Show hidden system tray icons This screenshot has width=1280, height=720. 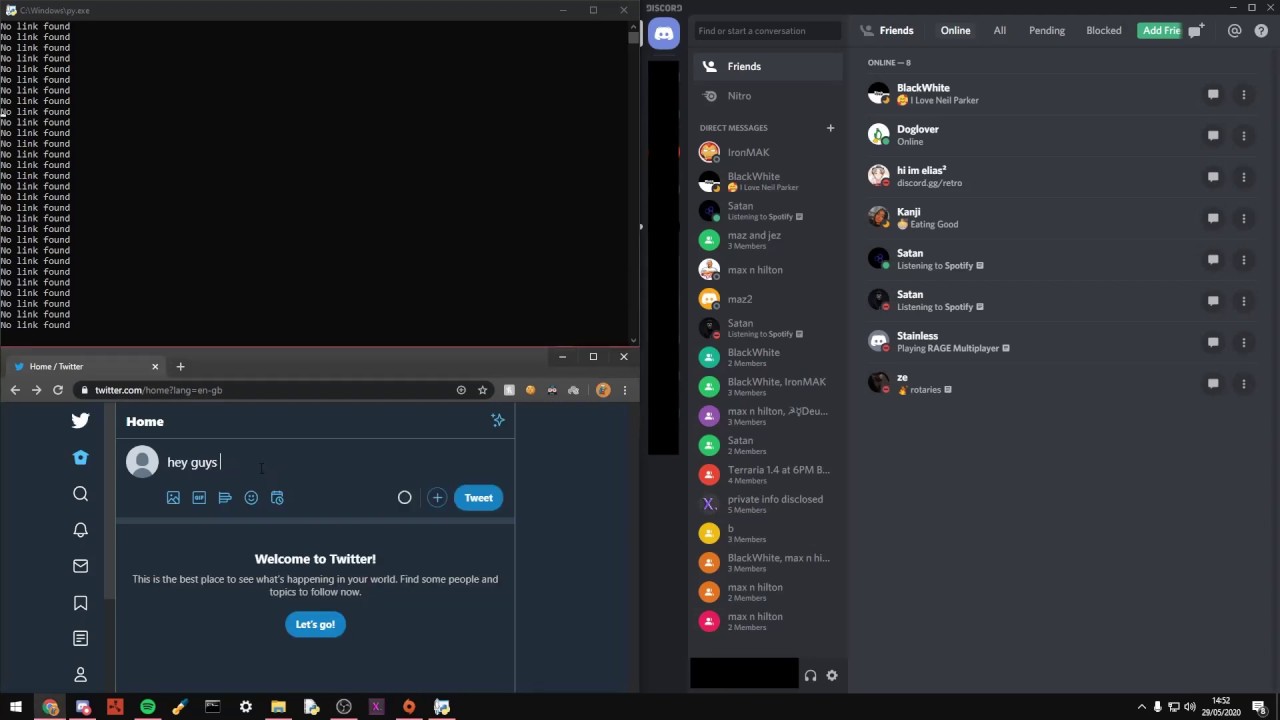(1141, 707)
